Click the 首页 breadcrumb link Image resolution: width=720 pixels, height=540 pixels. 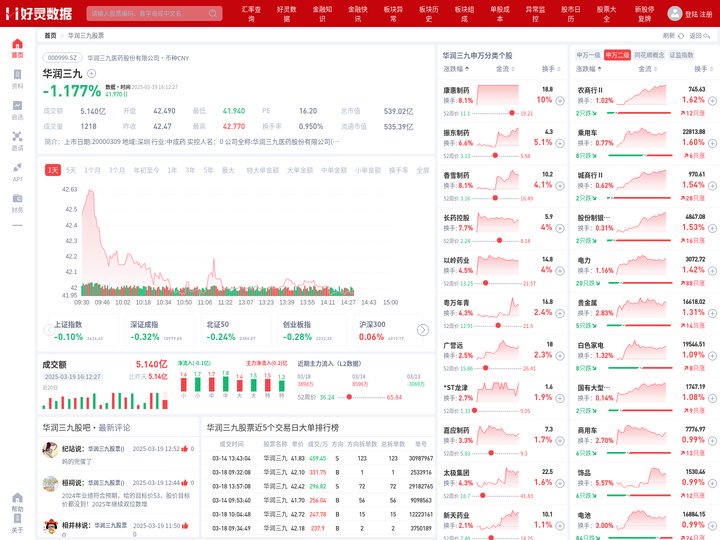tap(50, 35)
